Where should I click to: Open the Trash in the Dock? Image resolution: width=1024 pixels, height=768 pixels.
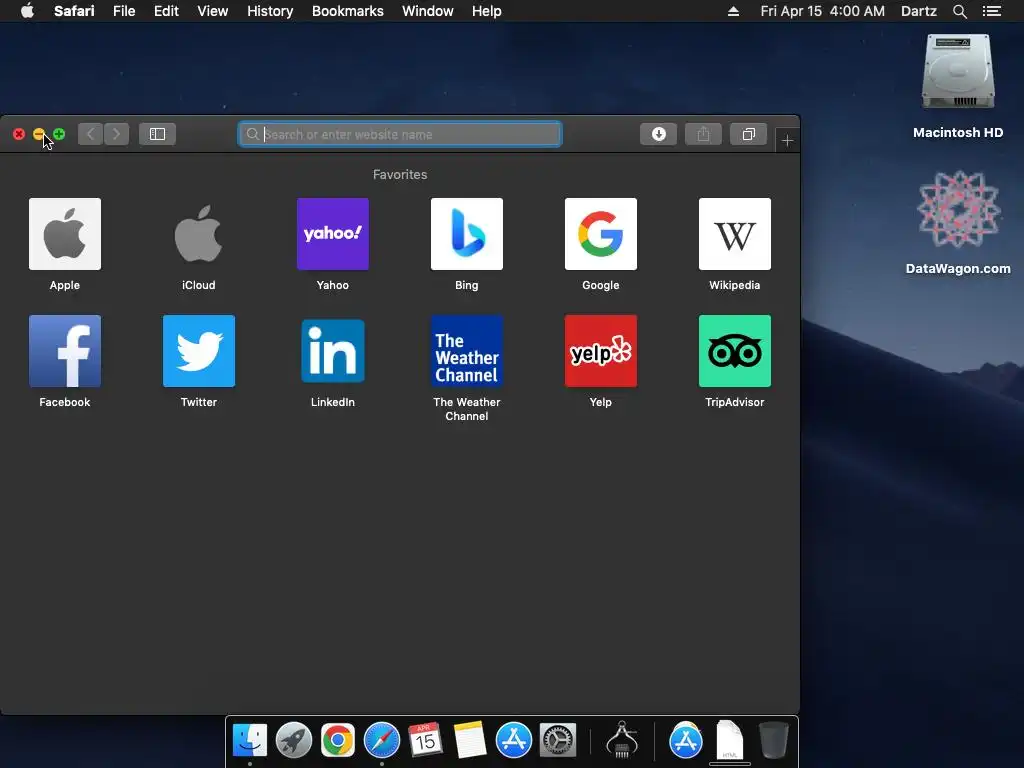click(x=774, y=741)
